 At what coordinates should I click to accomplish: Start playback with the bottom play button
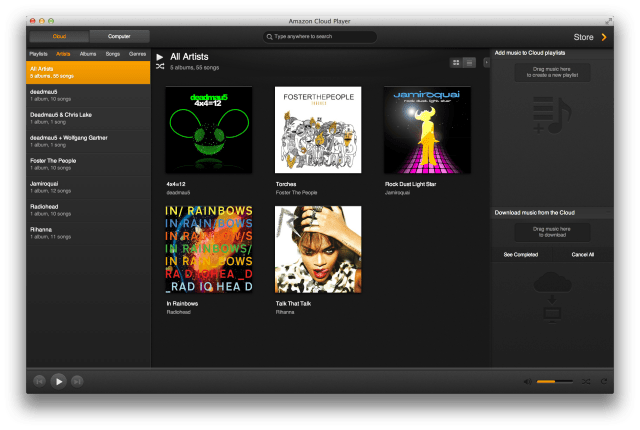[x=59, y=381]
